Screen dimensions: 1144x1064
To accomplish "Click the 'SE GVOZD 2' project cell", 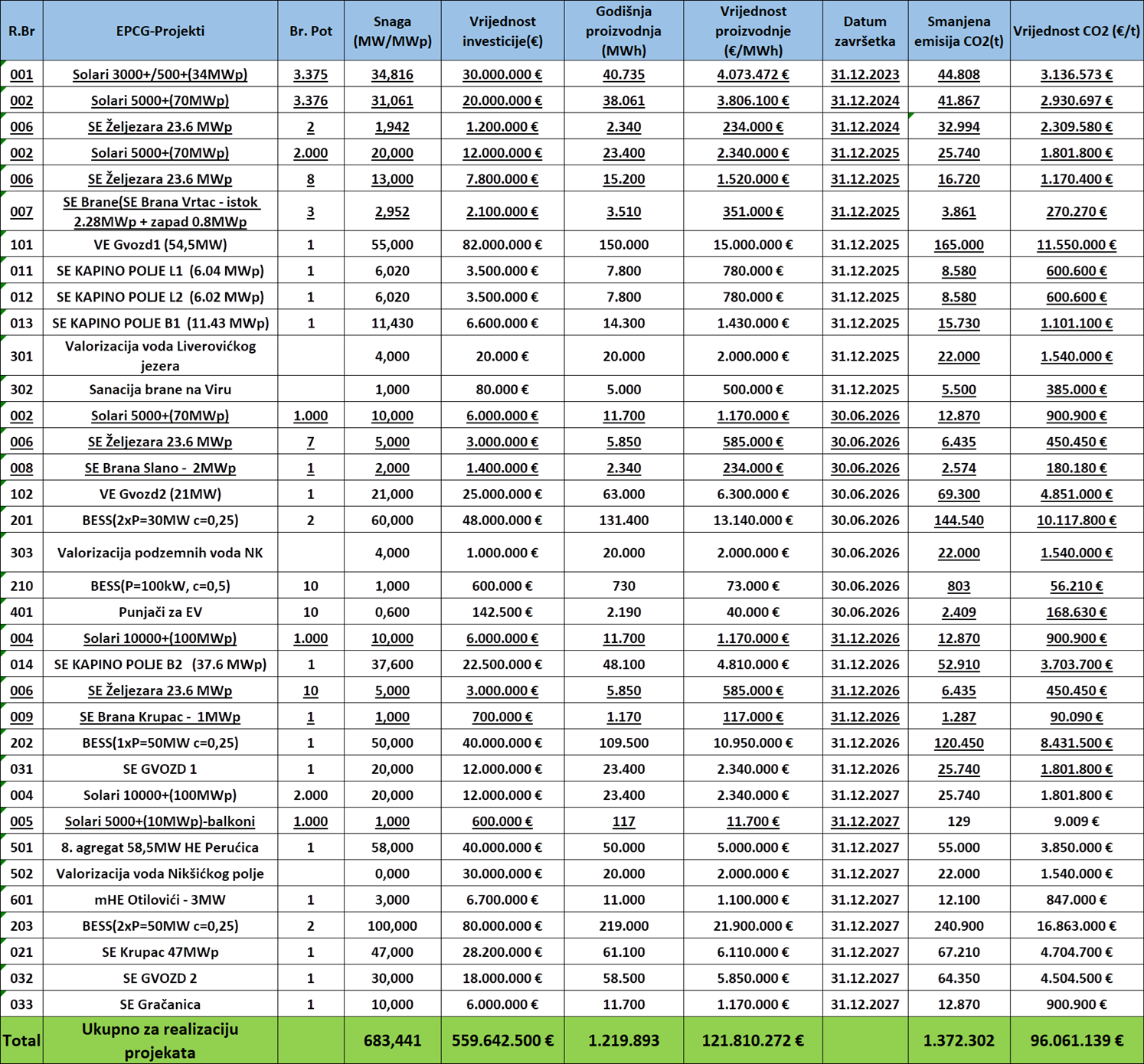I will (160, 978).
